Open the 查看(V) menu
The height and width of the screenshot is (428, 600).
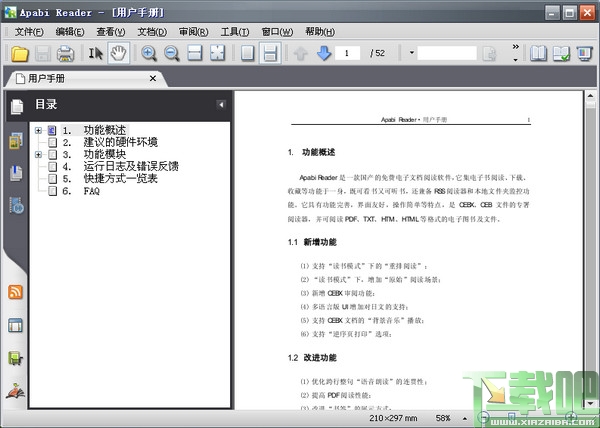[x=111, y=32]
